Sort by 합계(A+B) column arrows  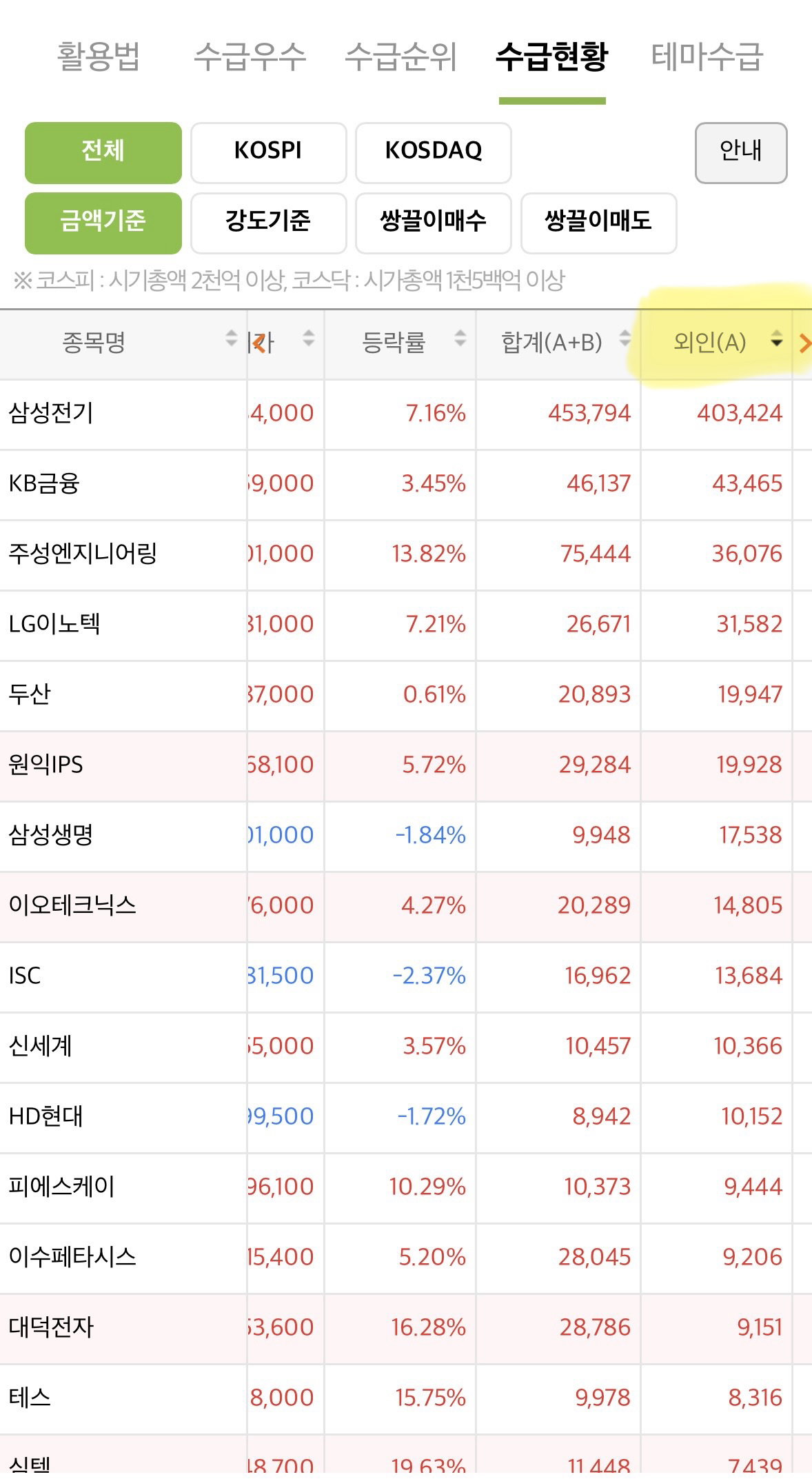pyautogui.click(x=625, y=339)
